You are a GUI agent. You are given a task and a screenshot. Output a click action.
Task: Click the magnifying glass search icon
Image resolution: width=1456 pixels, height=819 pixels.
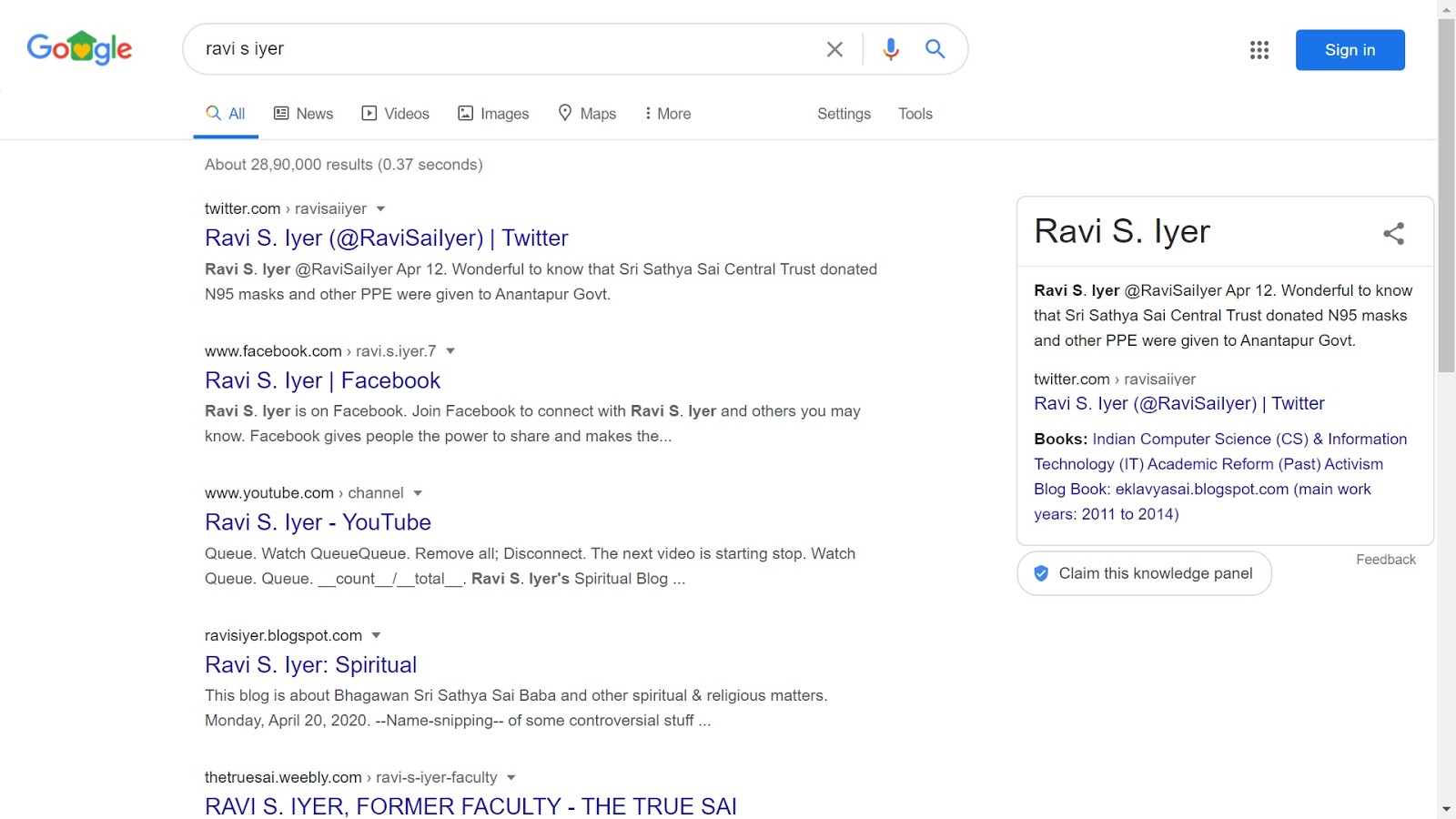coord(935,50)
